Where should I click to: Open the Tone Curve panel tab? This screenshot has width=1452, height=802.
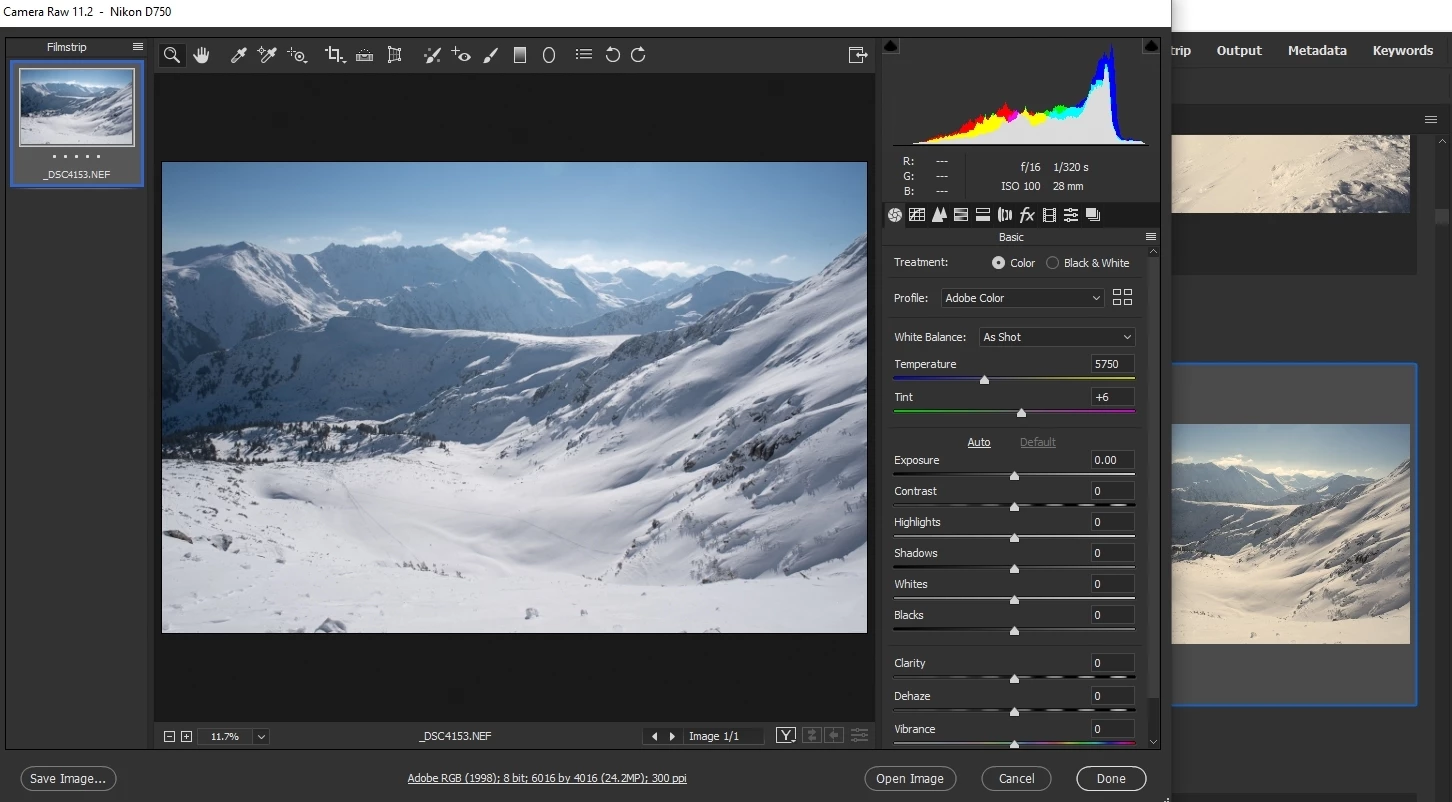point(917,215)
